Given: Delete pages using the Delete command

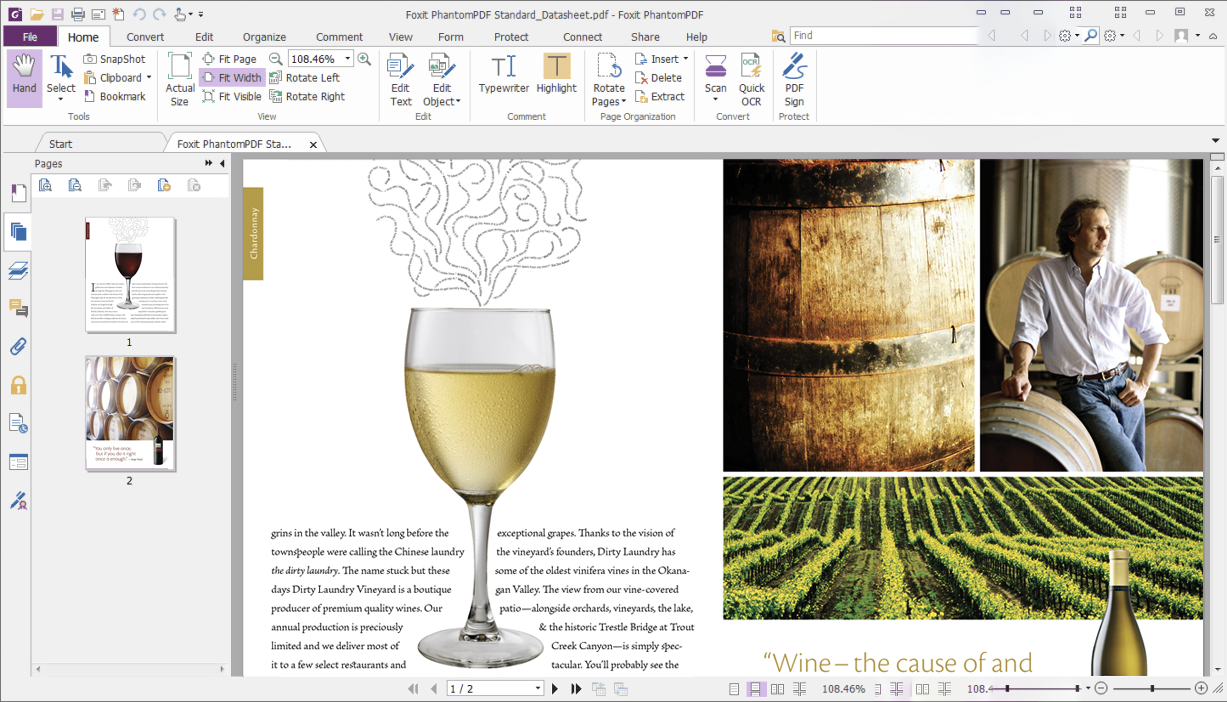Looking at the screenshot, I should [659, 78].
